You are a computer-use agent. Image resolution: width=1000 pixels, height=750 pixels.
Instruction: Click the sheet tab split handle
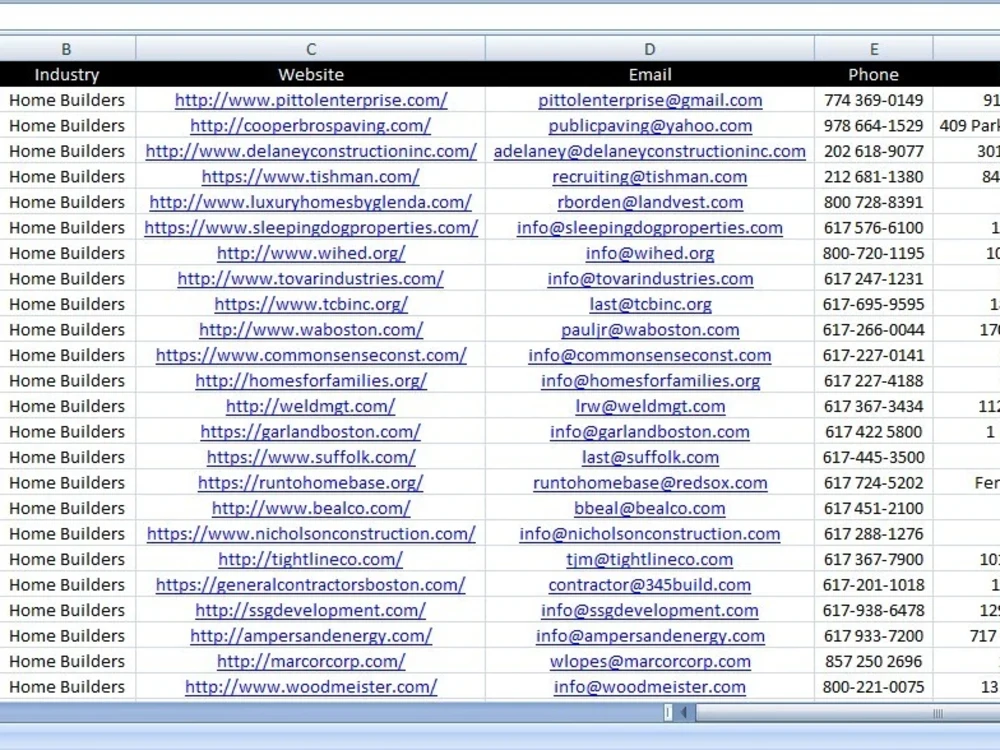[668, 712]
